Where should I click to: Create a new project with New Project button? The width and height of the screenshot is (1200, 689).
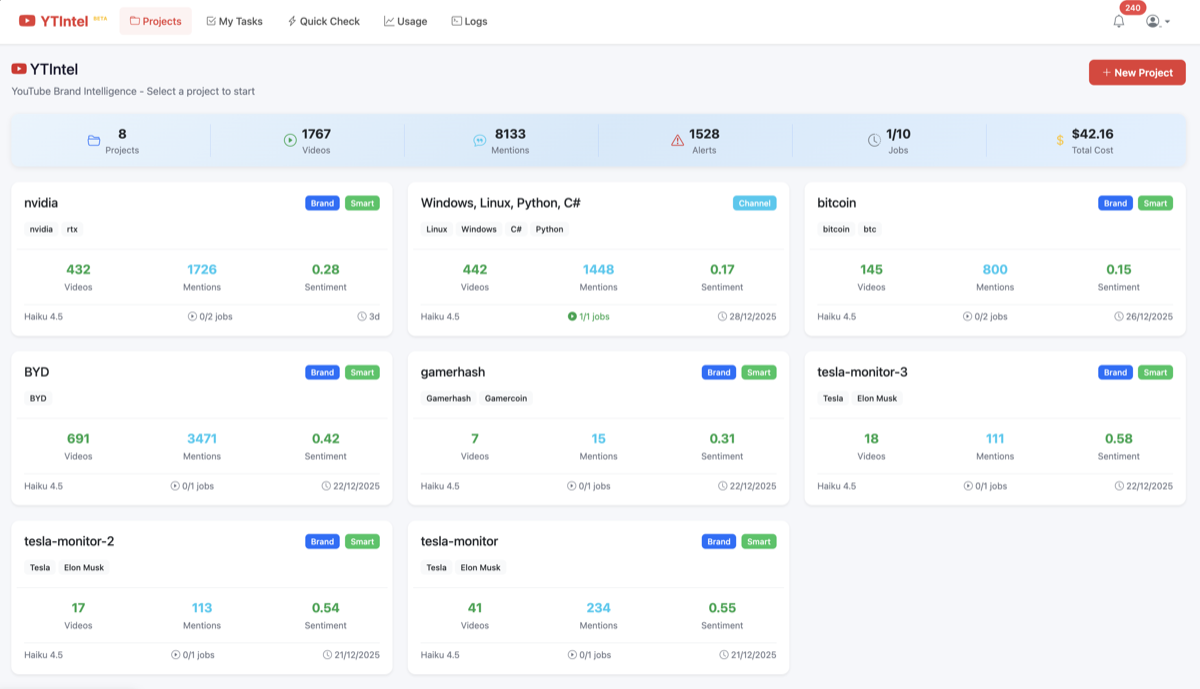pos(1137,72)
